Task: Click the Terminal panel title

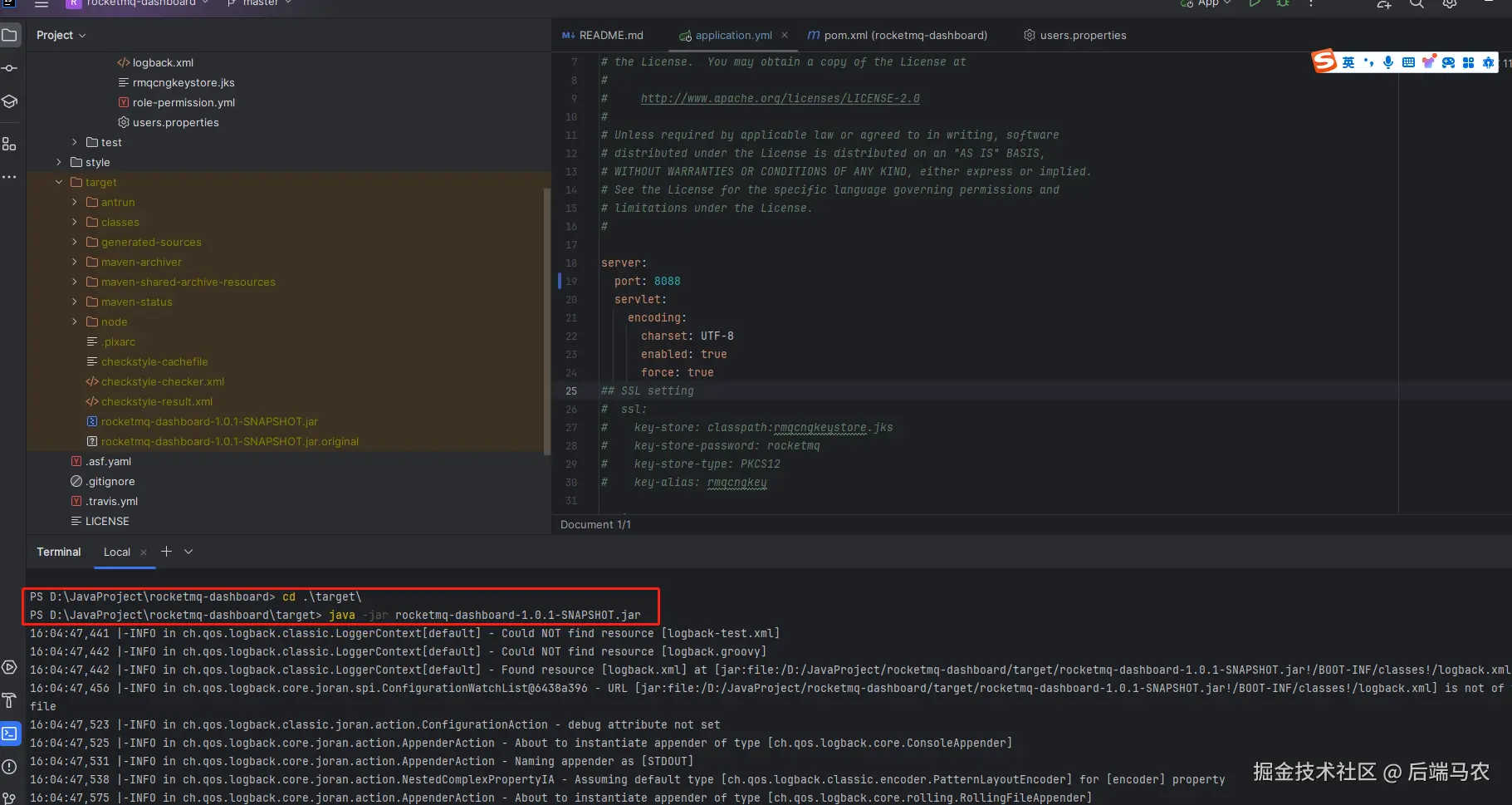Action: coord(59,552)
